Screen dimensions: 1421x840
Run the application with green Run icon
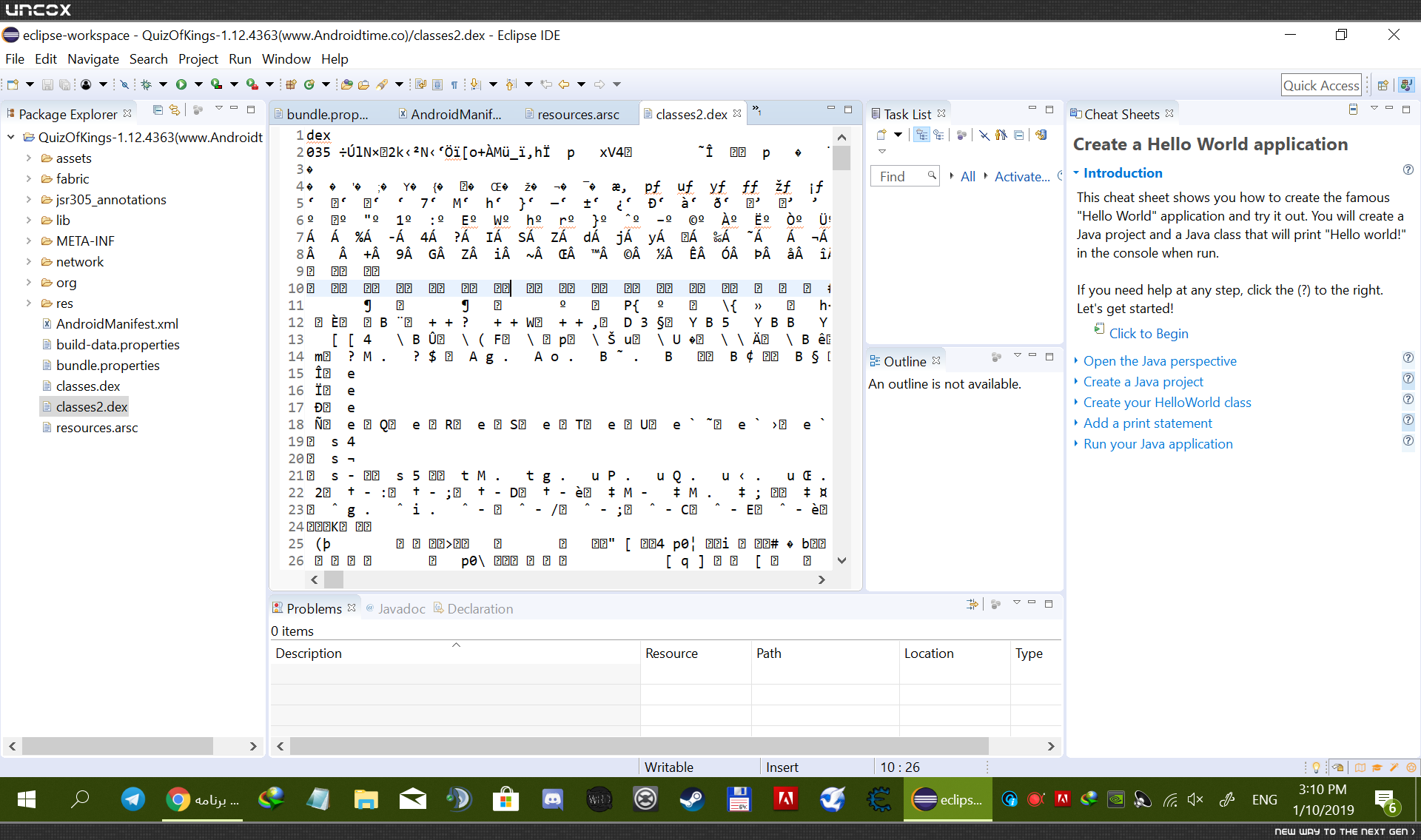(x=181, y=84)
